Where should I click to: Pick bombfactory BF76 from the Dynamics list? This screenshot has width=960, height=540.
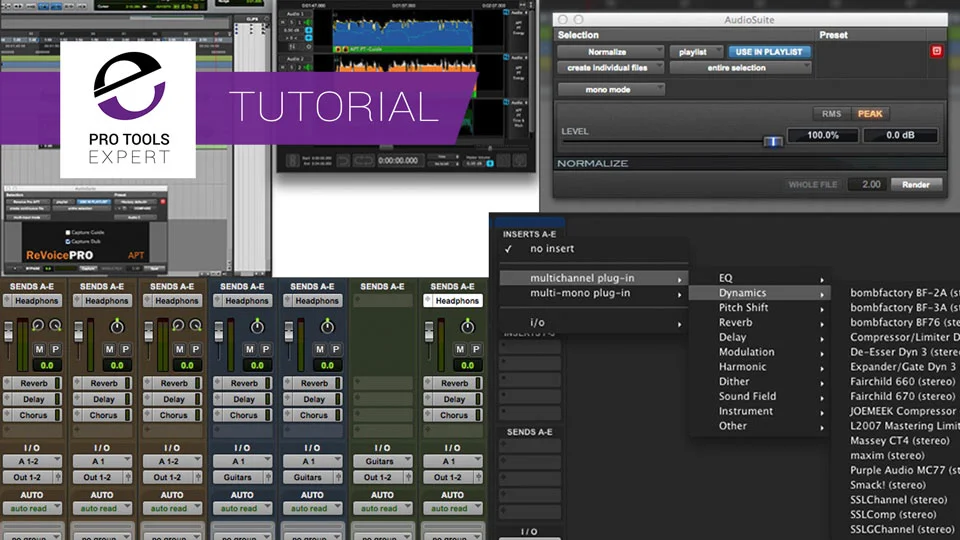pyautogui.click(x=904, y=322)
